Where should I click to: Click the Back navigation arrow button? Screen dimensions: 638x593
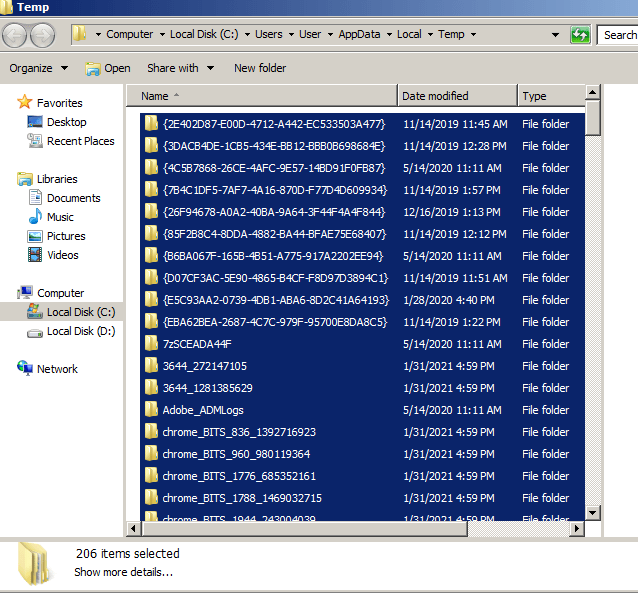15,35
